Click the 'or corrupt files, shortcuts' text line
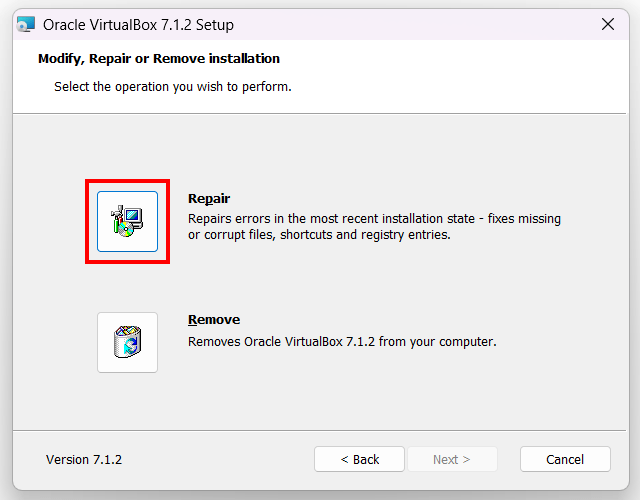This screenshot has height=500, width=640. click(320, 235)
